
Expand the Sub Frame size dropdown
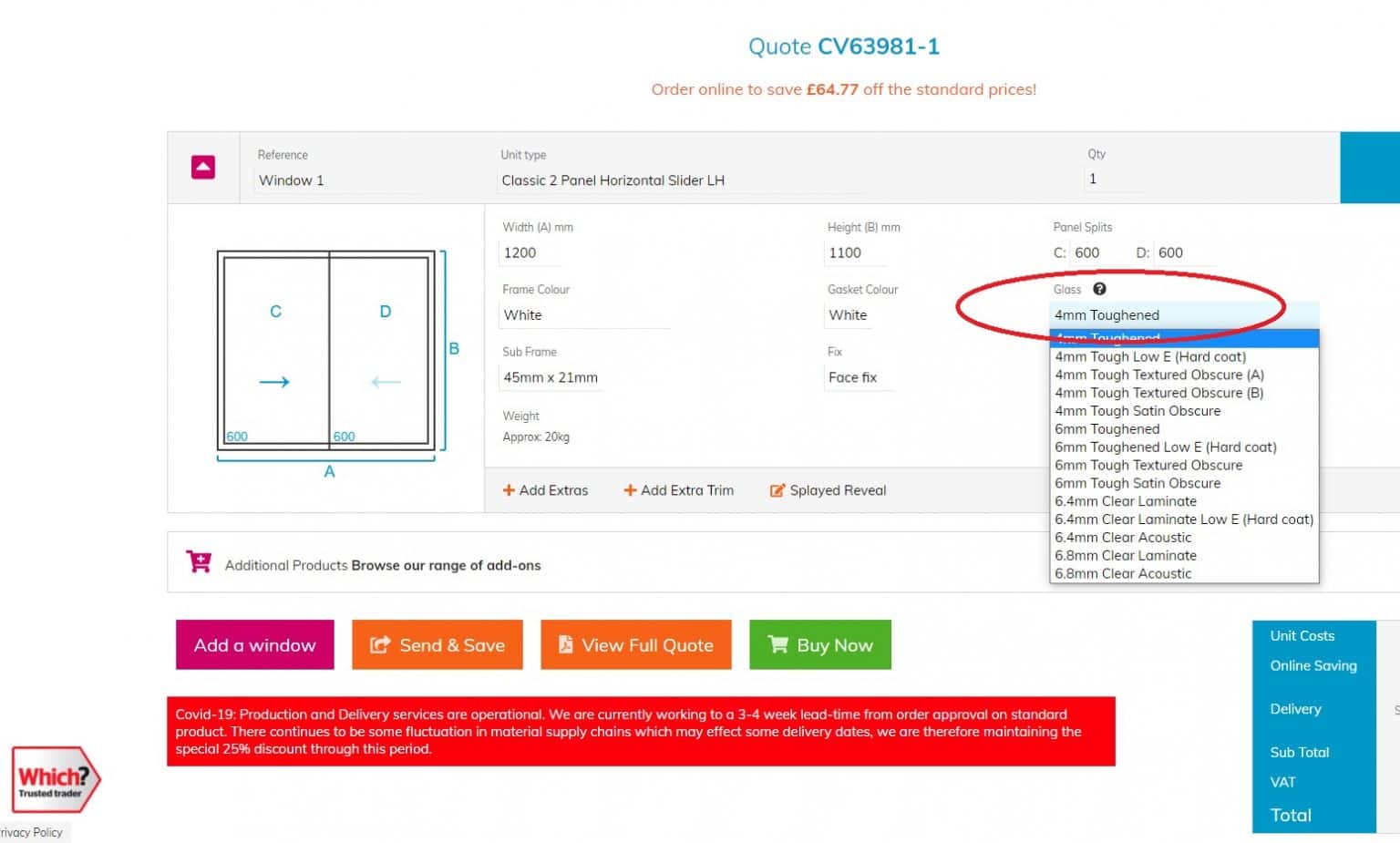click(551, 377)
